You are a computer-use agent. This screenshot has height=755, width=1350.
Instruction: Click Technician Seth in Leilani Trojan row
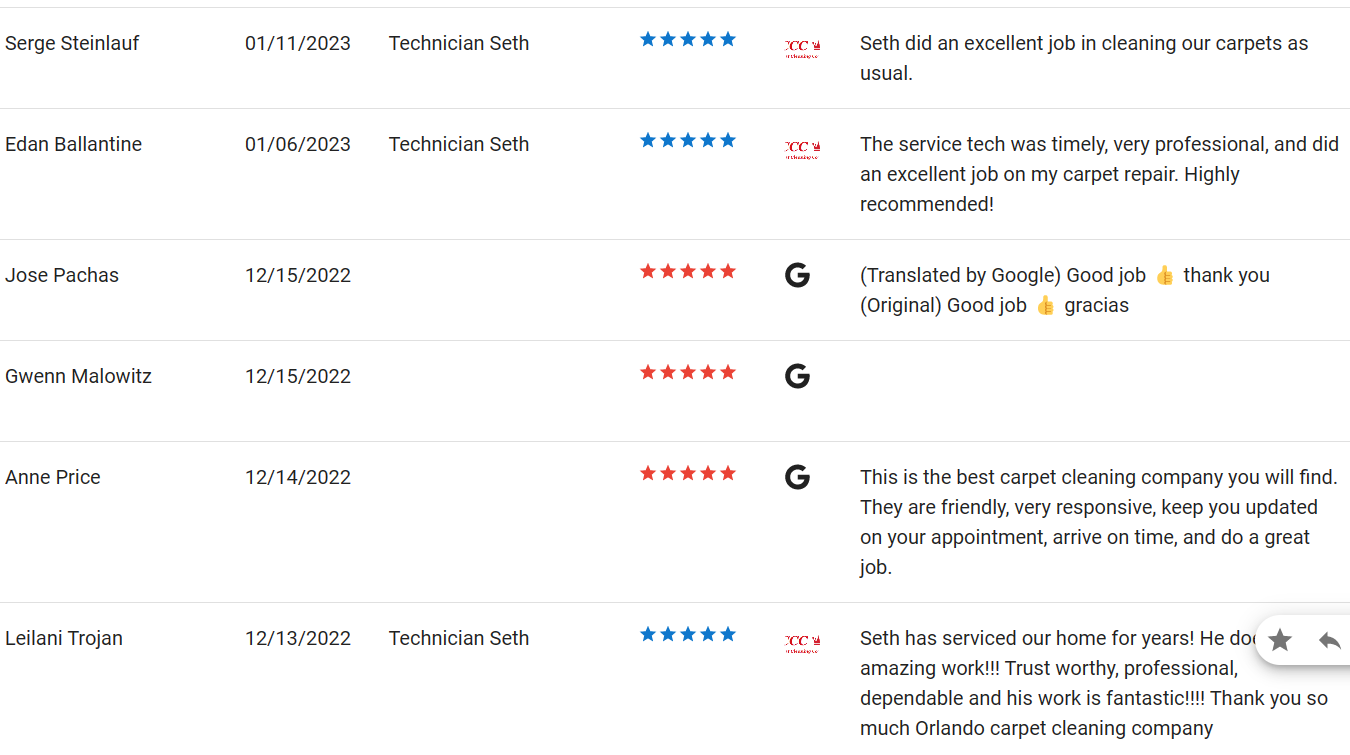click(x=459, y=638)
